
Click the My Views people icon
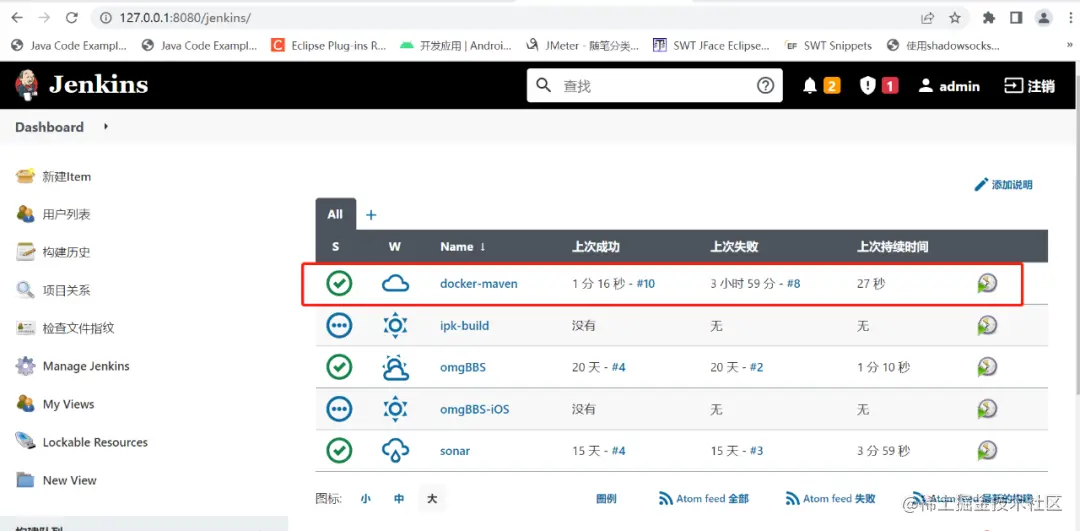25,404
